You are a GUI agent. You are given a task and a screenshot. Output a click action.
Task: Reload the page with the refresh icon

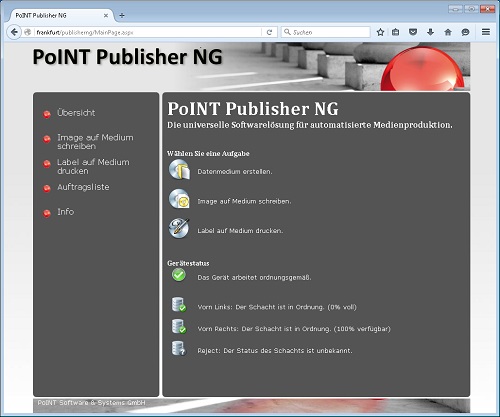coord(269,32)
